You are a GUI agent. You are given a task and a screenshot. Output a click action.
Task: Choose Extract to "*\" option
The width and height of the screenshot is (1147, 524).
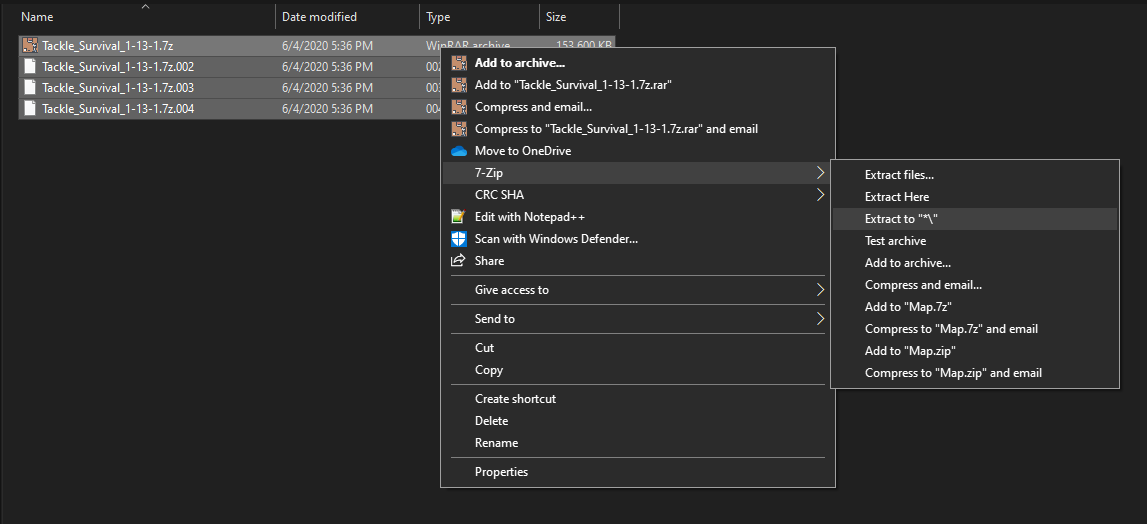901,219
